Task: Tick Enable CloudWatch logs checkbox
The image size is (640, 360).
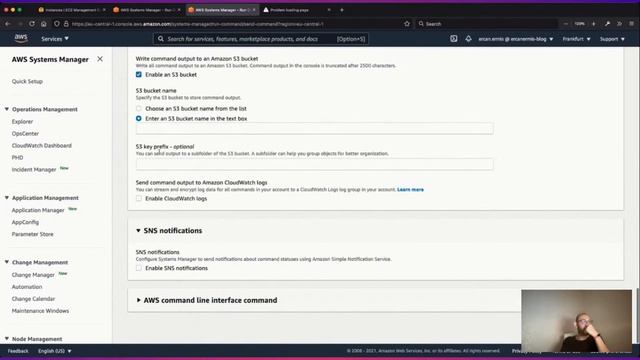Action: pos(139,198)
